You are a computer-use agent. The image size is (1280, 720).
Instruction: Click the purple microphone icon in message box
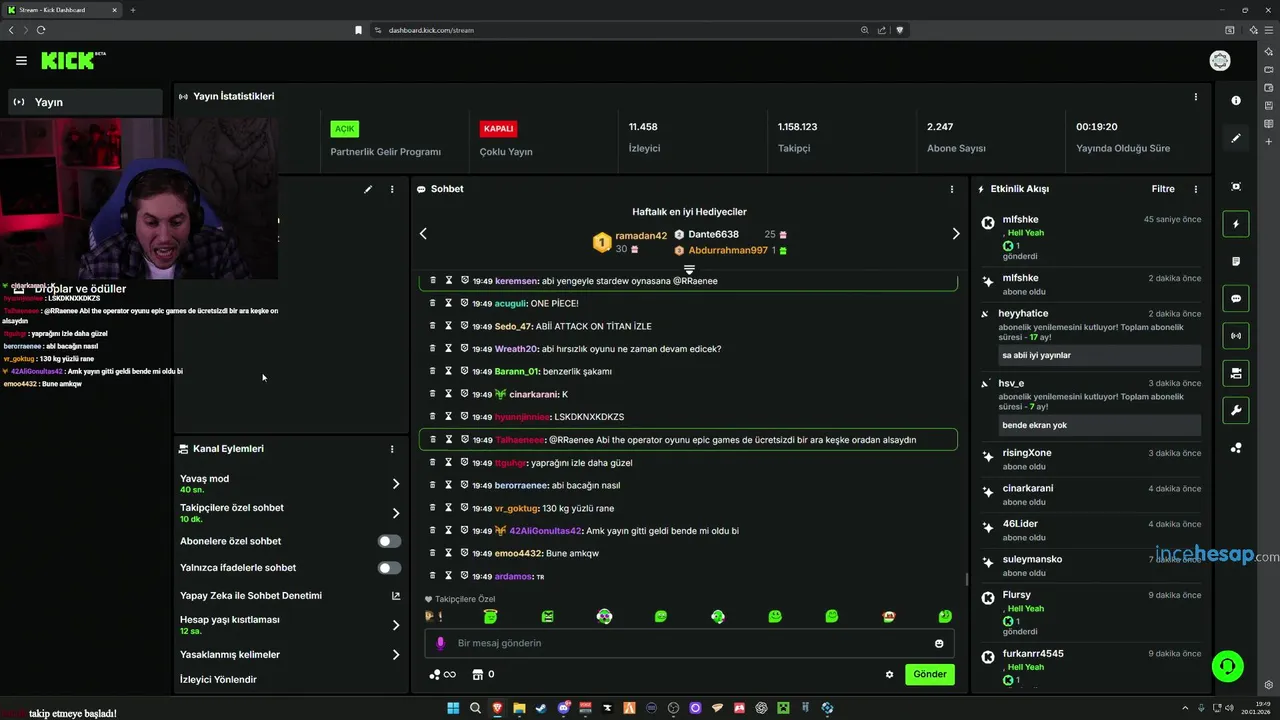point(440,643)
